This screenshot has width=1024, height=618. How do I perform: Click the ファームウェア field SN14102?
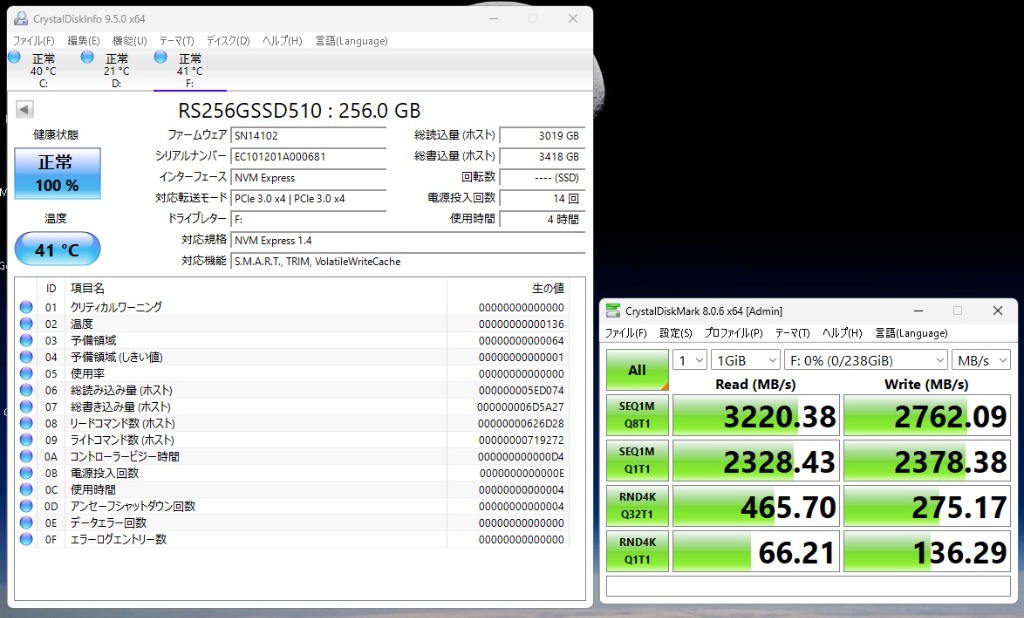coord(308,135)
